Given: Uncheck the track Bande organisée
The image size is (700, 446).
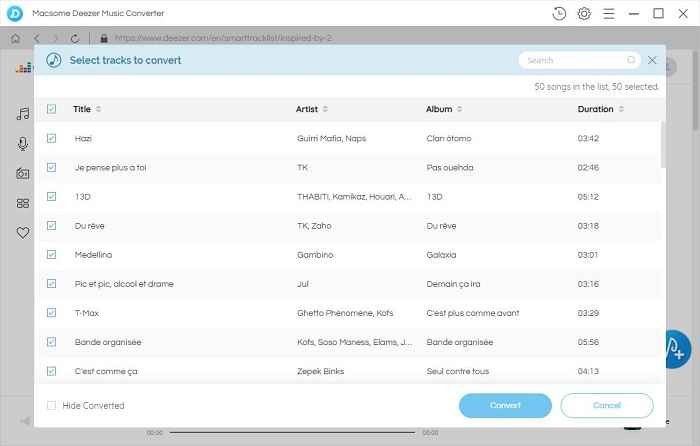Looking at the screenshot, I should coord(52,342).
